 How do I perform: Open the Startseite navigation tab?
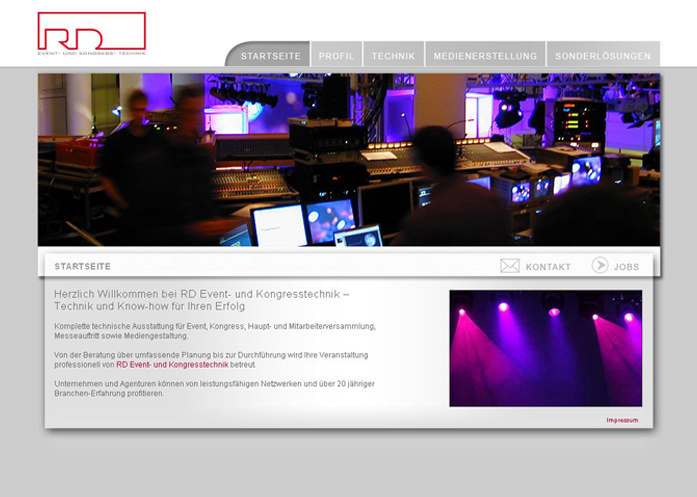coord(268,54)
